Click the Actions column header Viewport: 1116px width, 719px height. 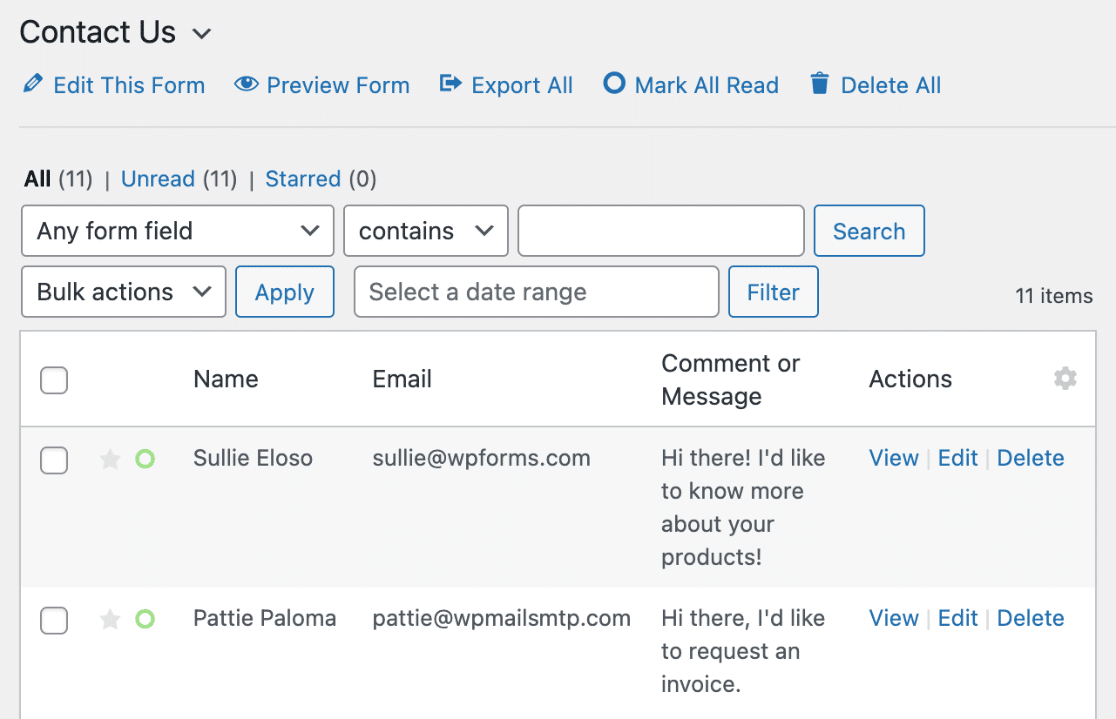point(910,379)
